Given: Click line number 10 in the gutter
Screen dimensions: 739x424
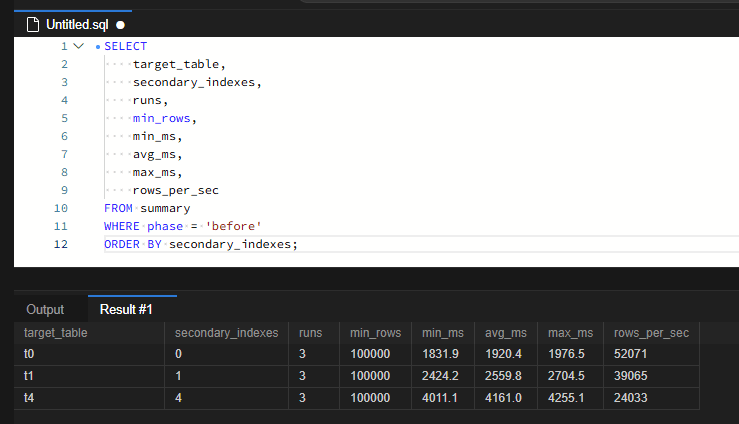Looking at the screenshot, I should (x=61, y=208).
